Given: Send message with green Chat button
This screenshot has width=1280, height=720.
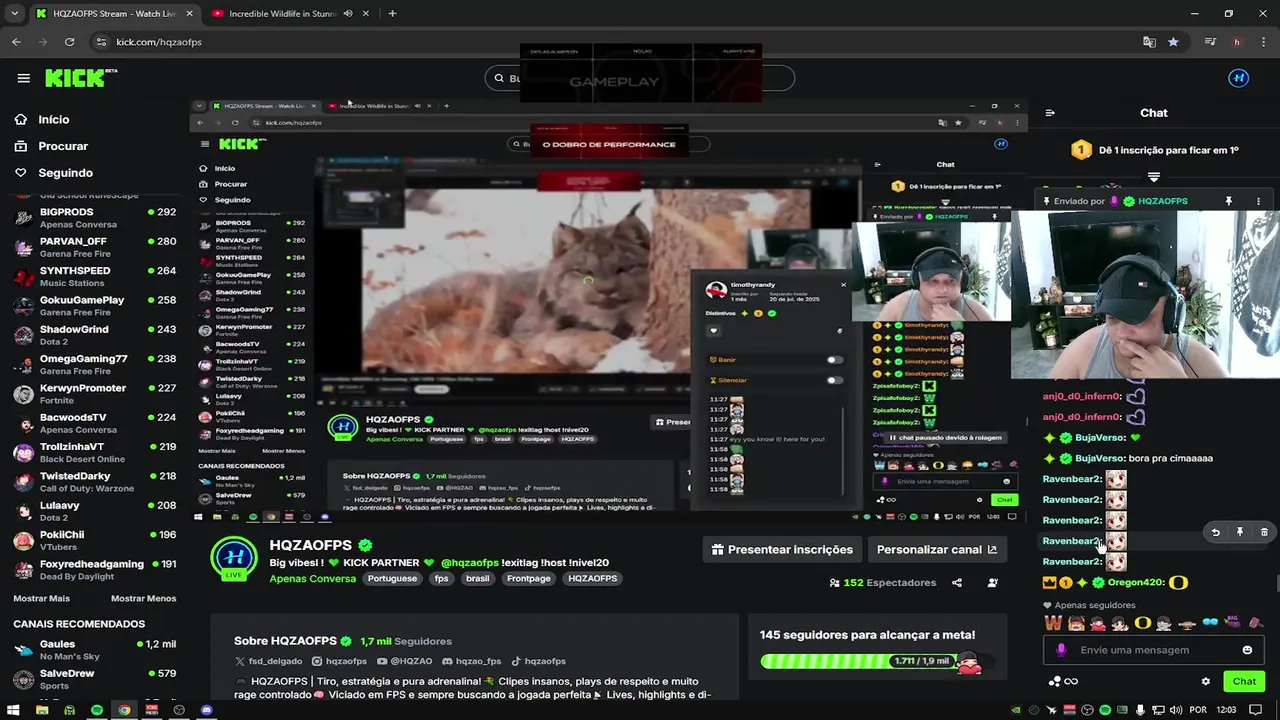Looking at the screenshot, I should tap(1244, 681).
